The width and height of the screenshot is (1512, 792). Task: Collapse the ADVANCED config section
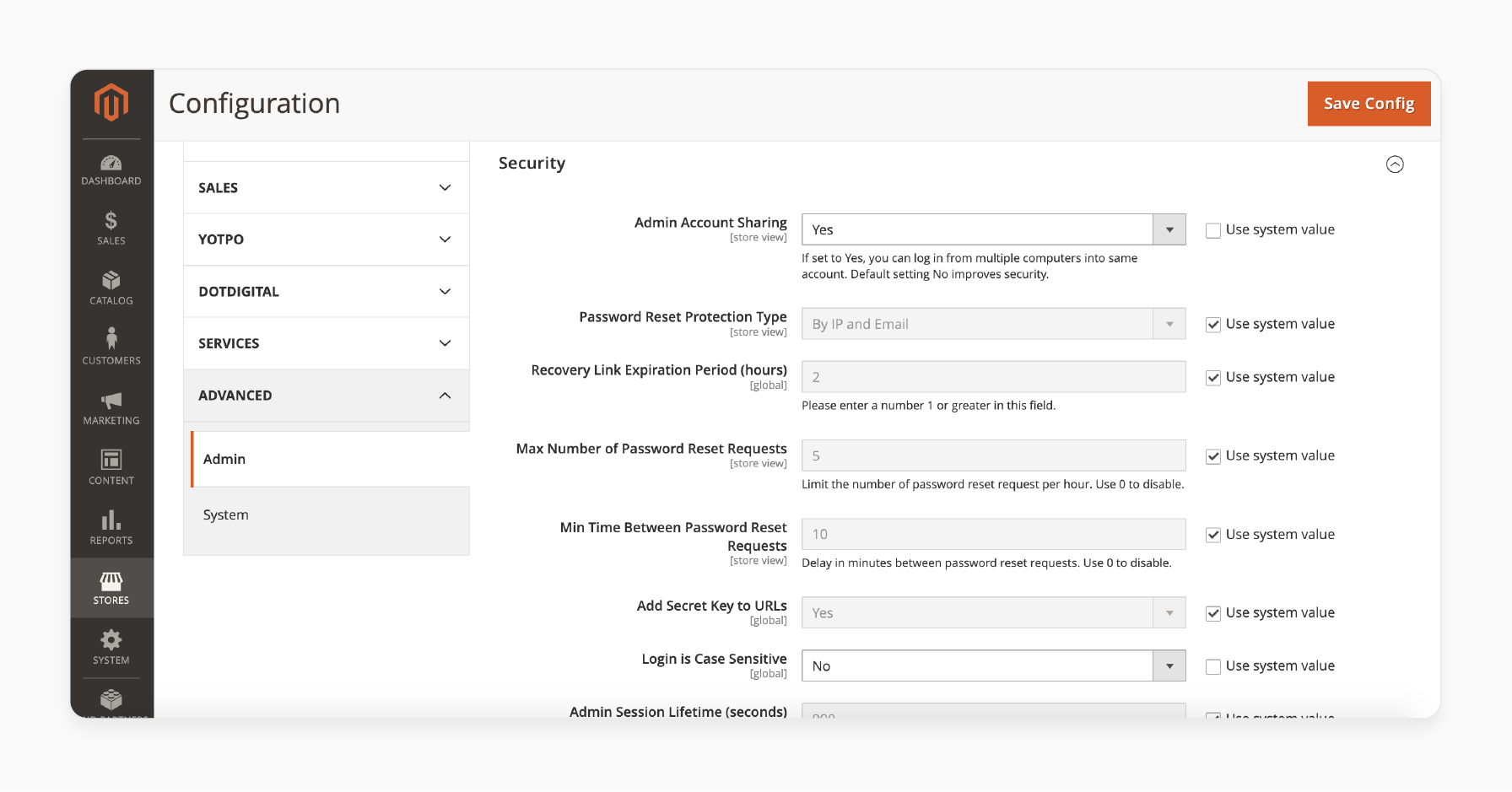point(327,396)
